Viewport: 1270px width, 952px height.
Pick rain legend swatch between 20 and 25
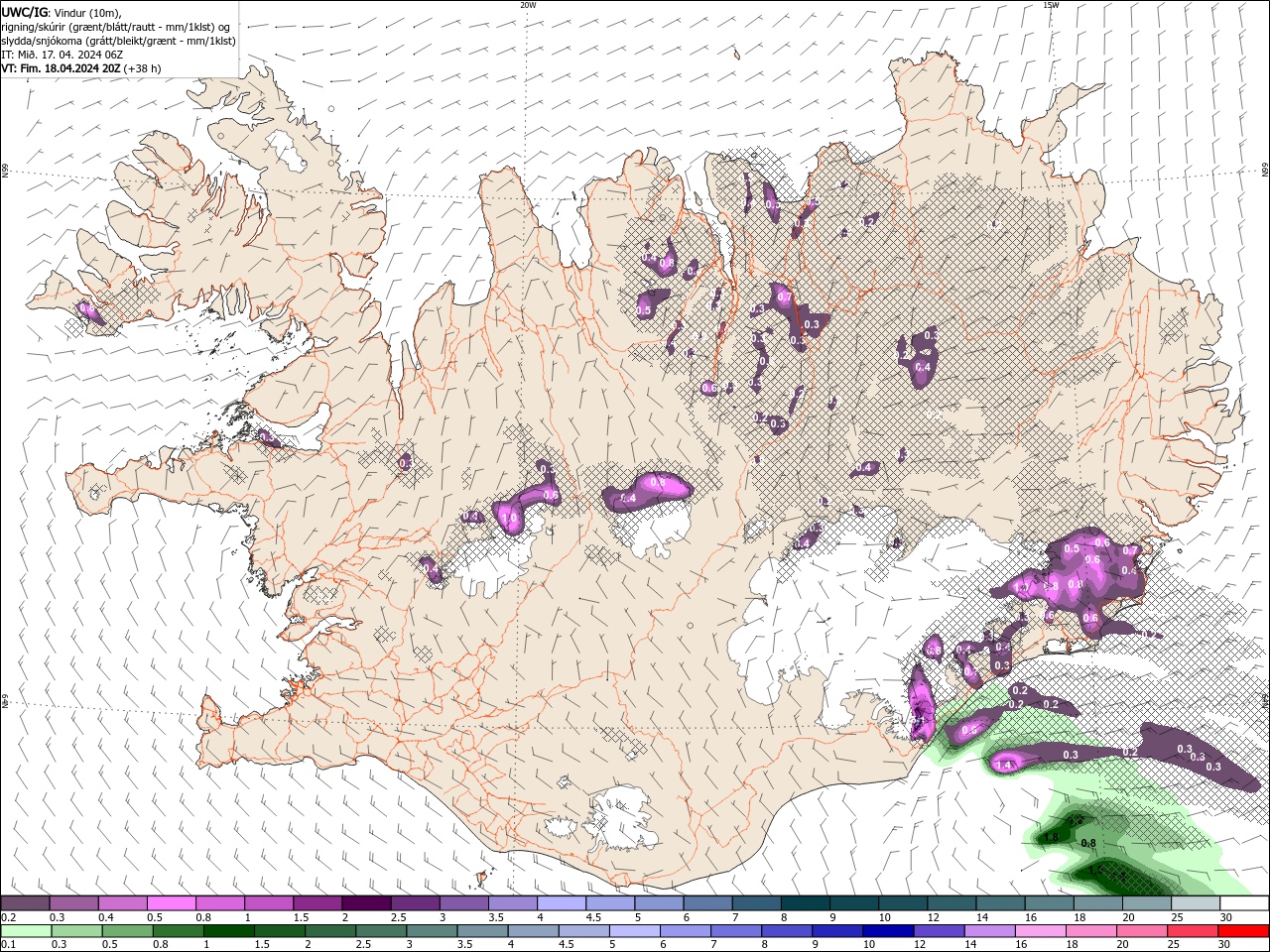point(1141,931)
